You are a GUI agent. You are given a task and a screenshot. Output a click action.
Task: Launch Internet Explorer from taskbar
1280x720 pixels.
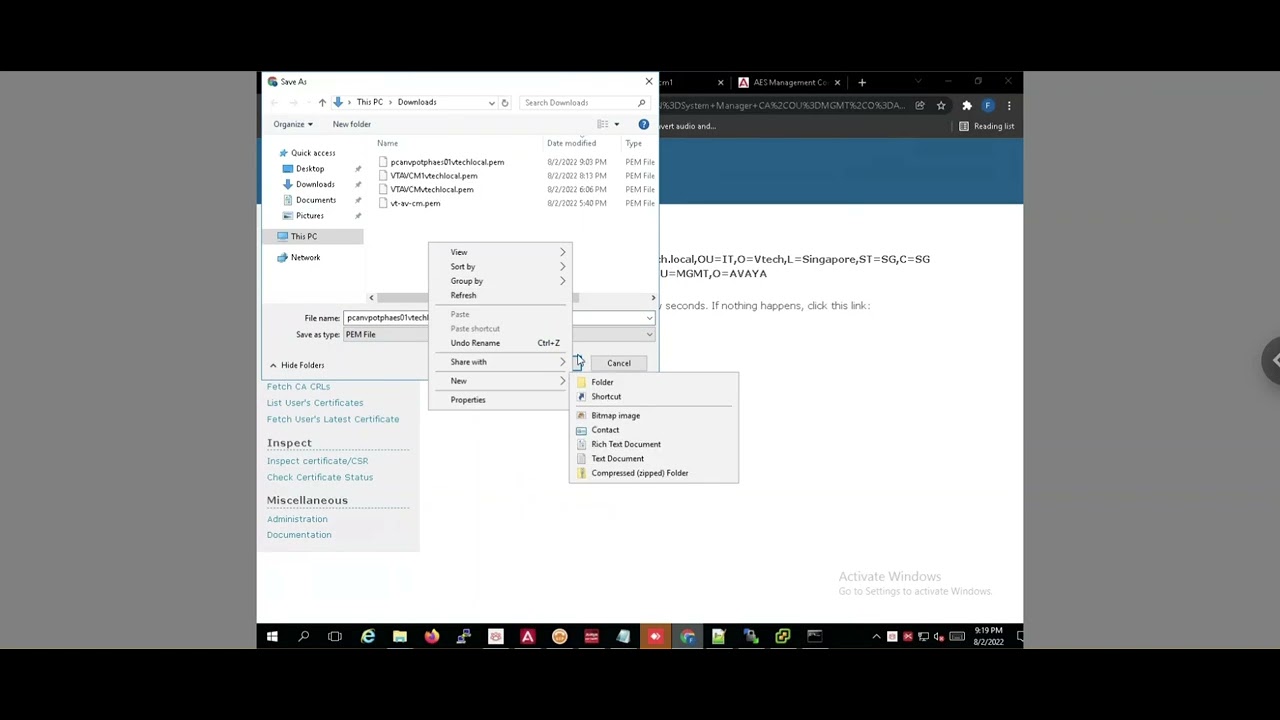coord(368,636)
